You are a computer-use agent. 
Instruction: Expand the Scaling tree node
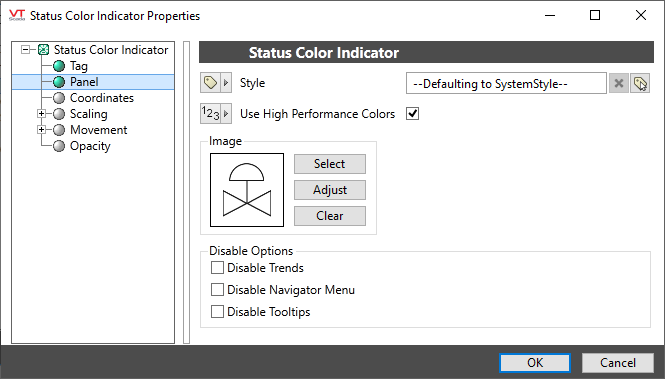pos(42,114)
